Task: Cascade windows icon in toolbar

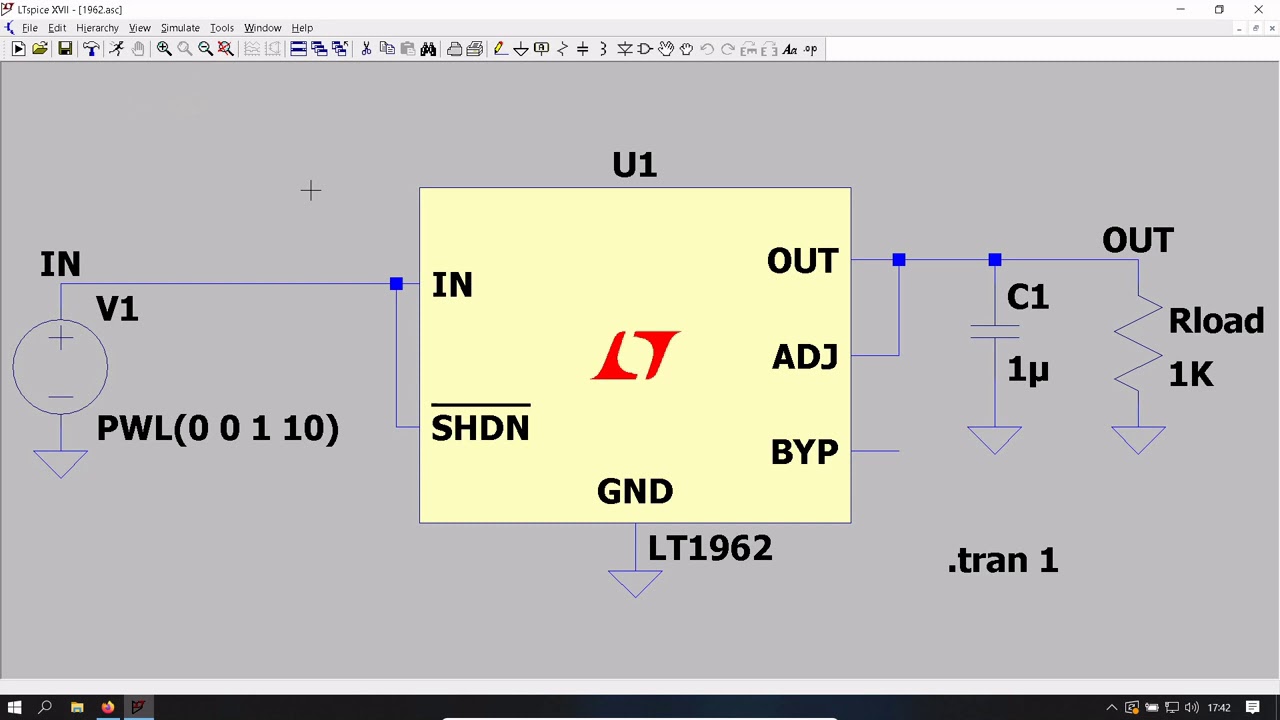Action: (319, 49)
